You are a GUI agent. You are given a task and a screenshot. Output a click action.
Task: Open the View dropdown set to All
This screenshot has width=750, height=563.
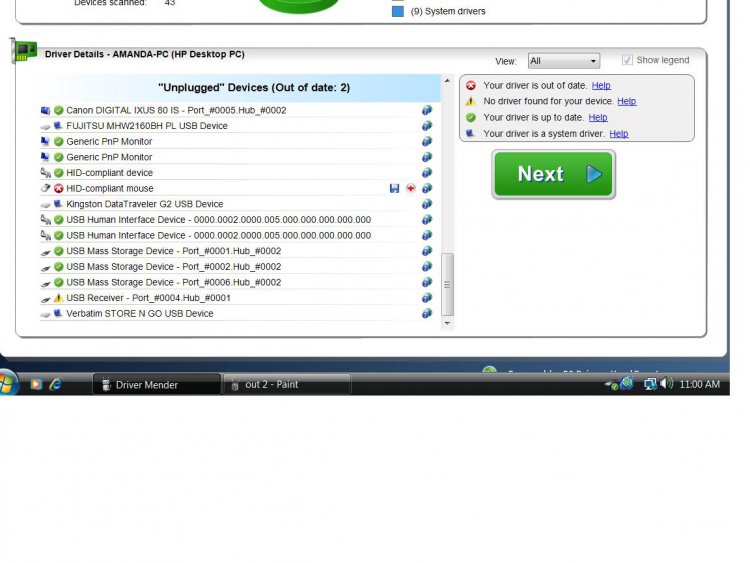coord(563,61)
